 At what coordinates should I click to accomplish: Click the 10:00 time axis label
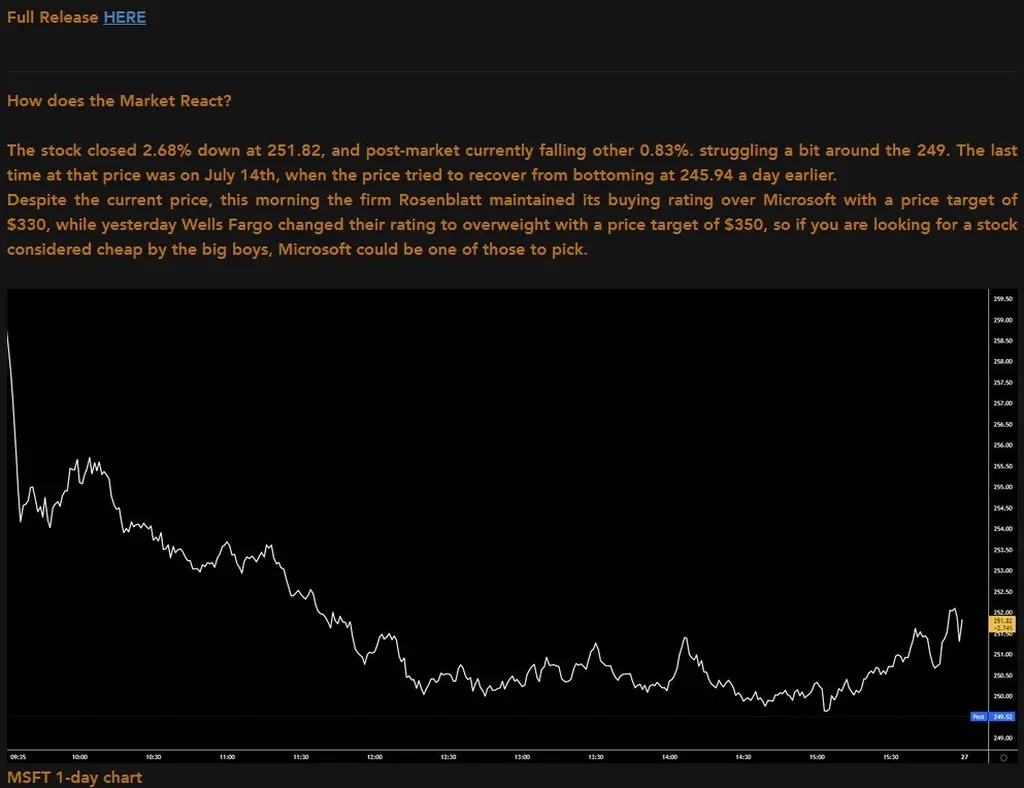tap(80, 757)
